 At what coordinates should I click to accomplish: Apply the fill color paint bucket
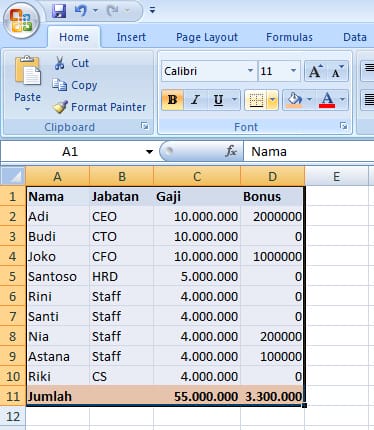[294, 100]
